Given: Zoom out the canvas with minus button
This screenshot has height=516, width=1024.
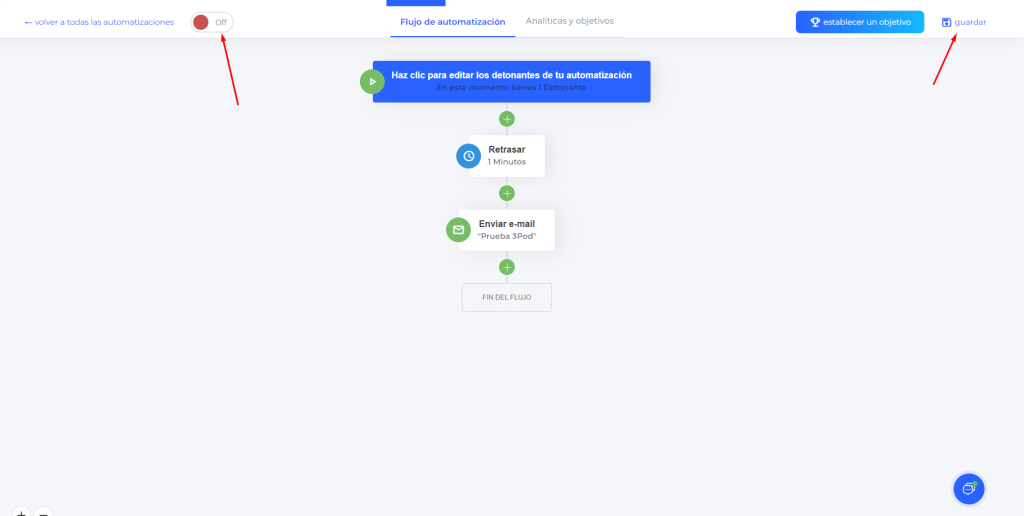Looking at the screenshot, I should click(43, 511).
